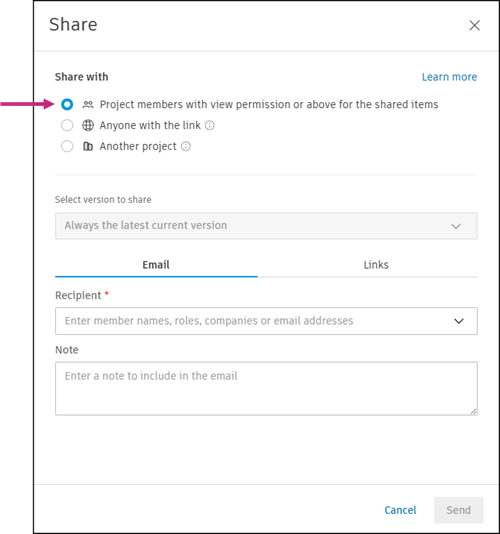Viewport: 500px width, 534px height.
Task: Cancel the share dialog
Action: tap(400, 510)
